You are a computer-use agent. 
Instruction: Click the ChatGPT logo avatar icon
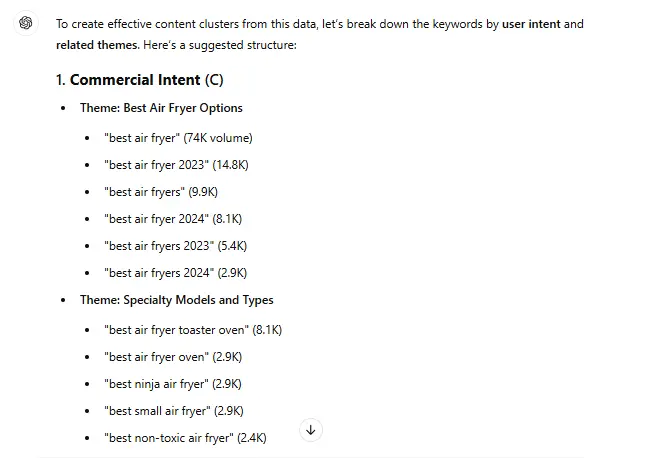(x=26, y=23)
